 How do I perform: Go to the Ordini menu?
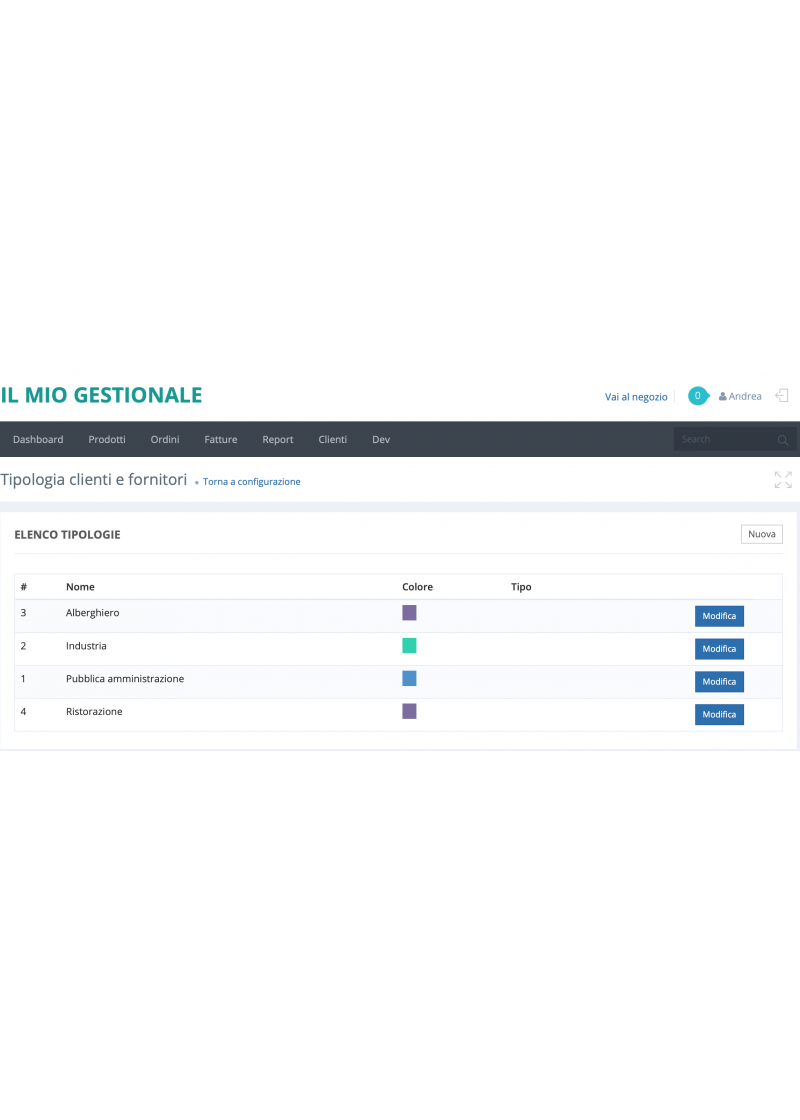(165, 439)
